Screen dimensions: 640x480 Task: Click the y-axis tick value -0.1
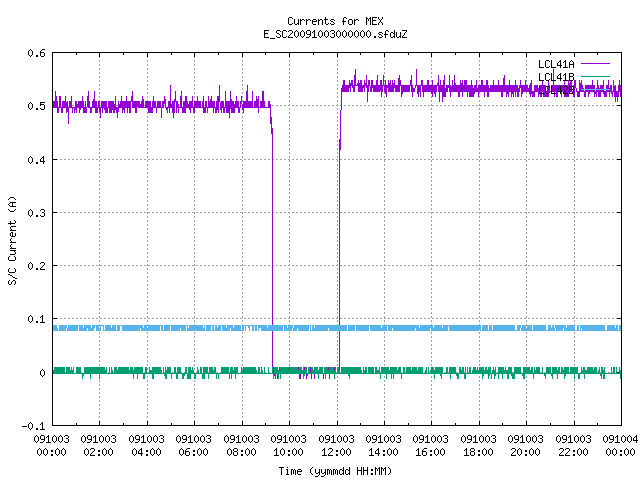(x=33, y=426)
